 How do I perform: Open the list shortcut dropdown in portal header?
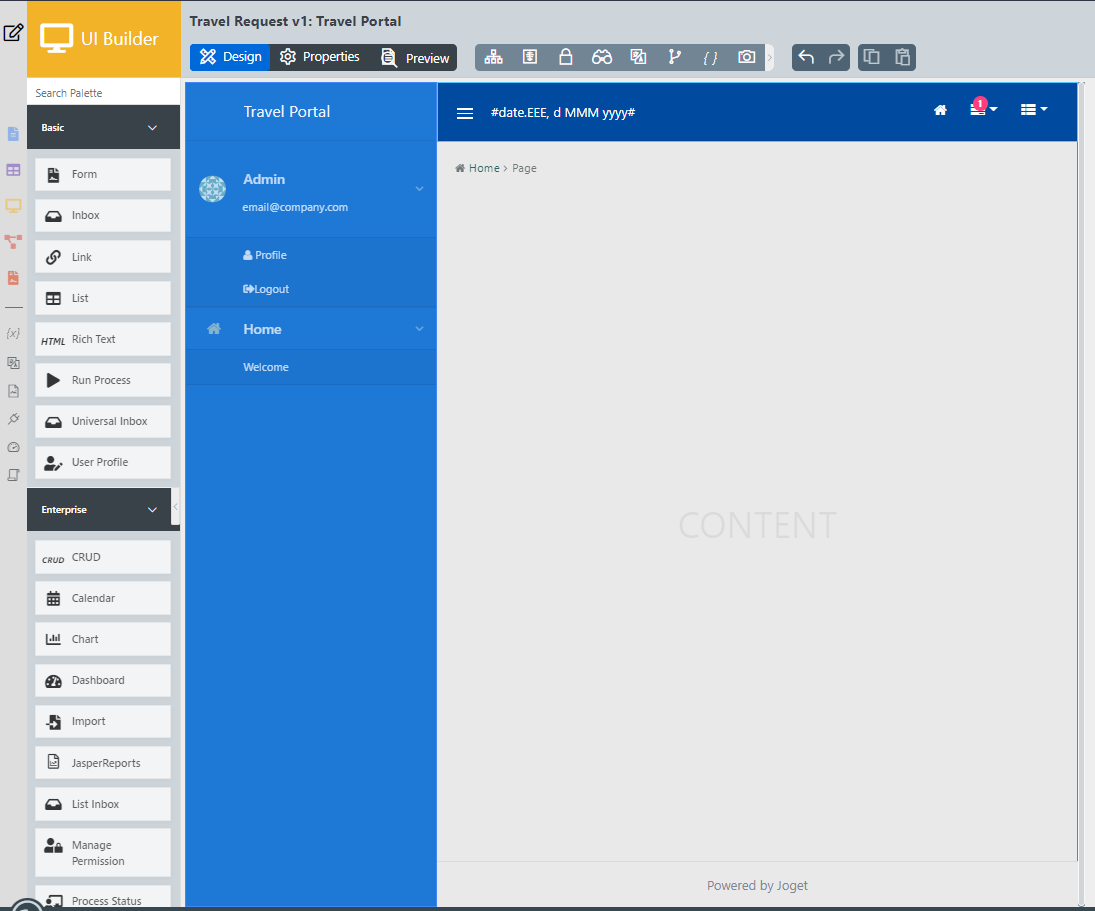[1034, 110]
